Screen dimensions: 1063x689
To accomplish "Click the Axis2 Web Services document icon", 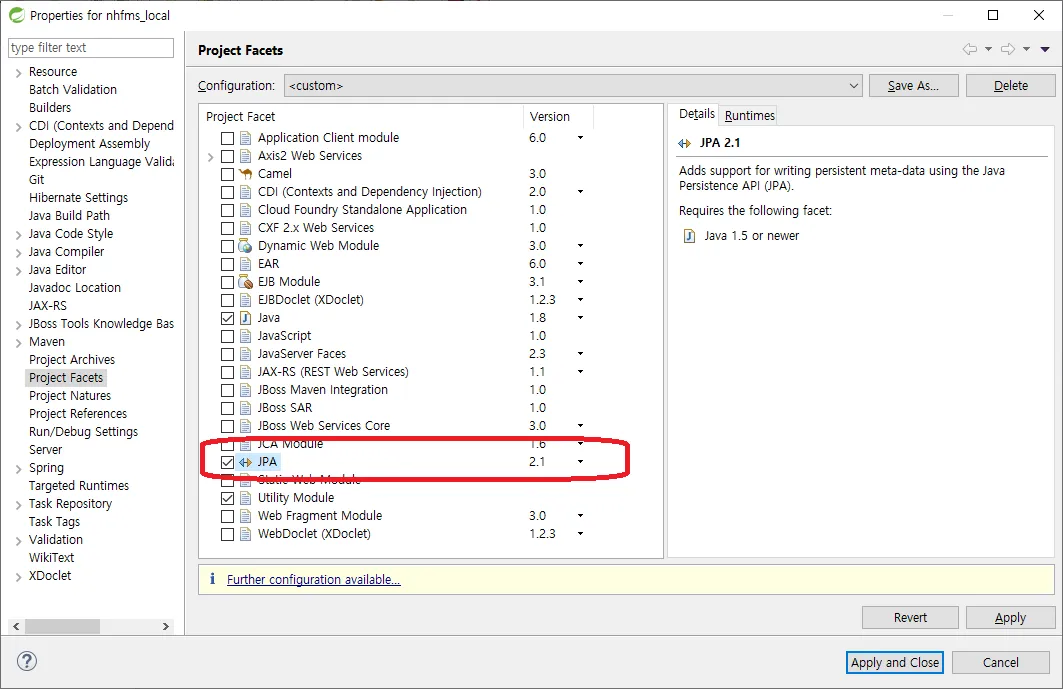I will pos(245,156).
